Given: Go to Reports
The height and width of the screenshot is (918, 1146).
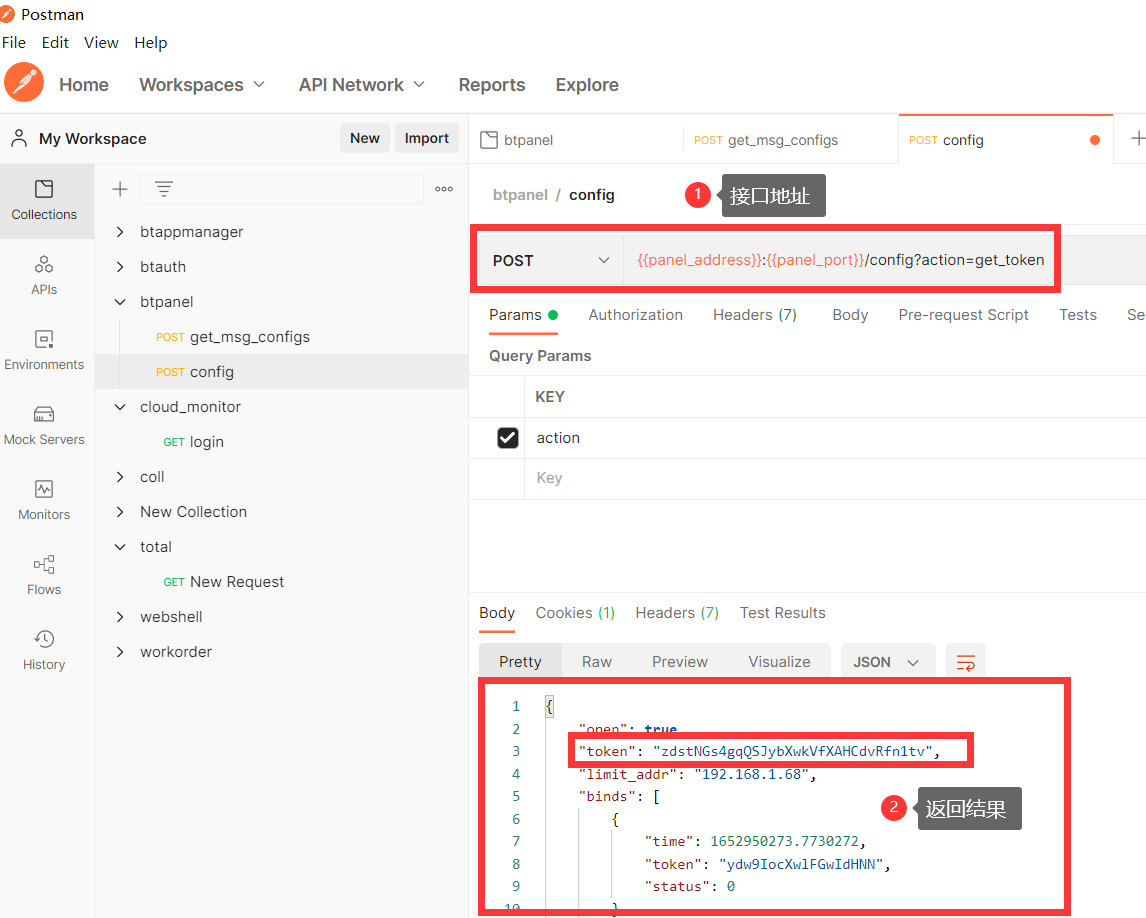Looking at the screenshot, I should [x=492, y=85].
